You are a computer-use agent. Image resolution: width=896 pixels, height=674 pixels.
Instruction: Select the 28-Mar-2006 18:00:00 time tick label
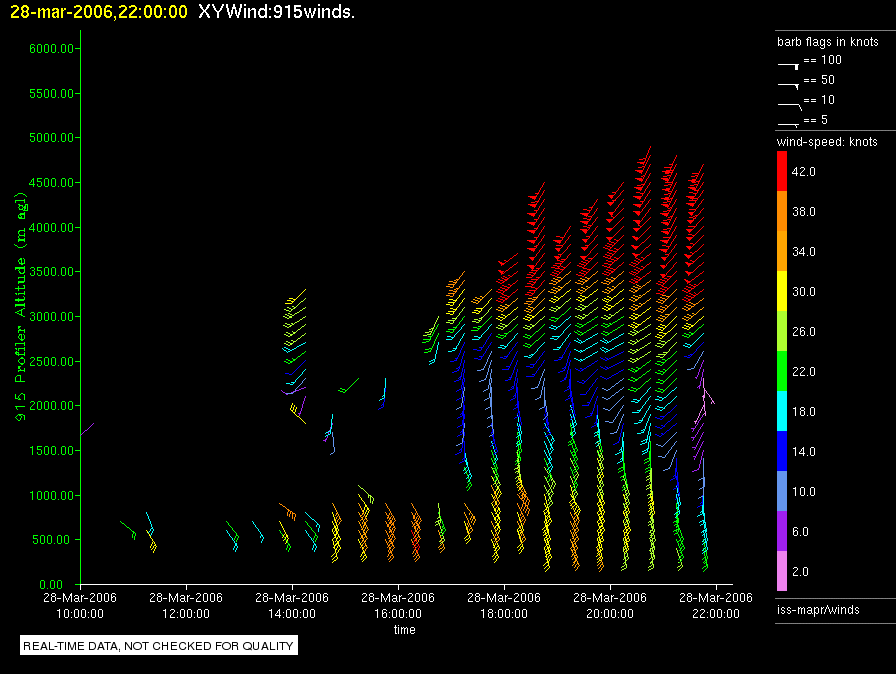coord(504,605)
